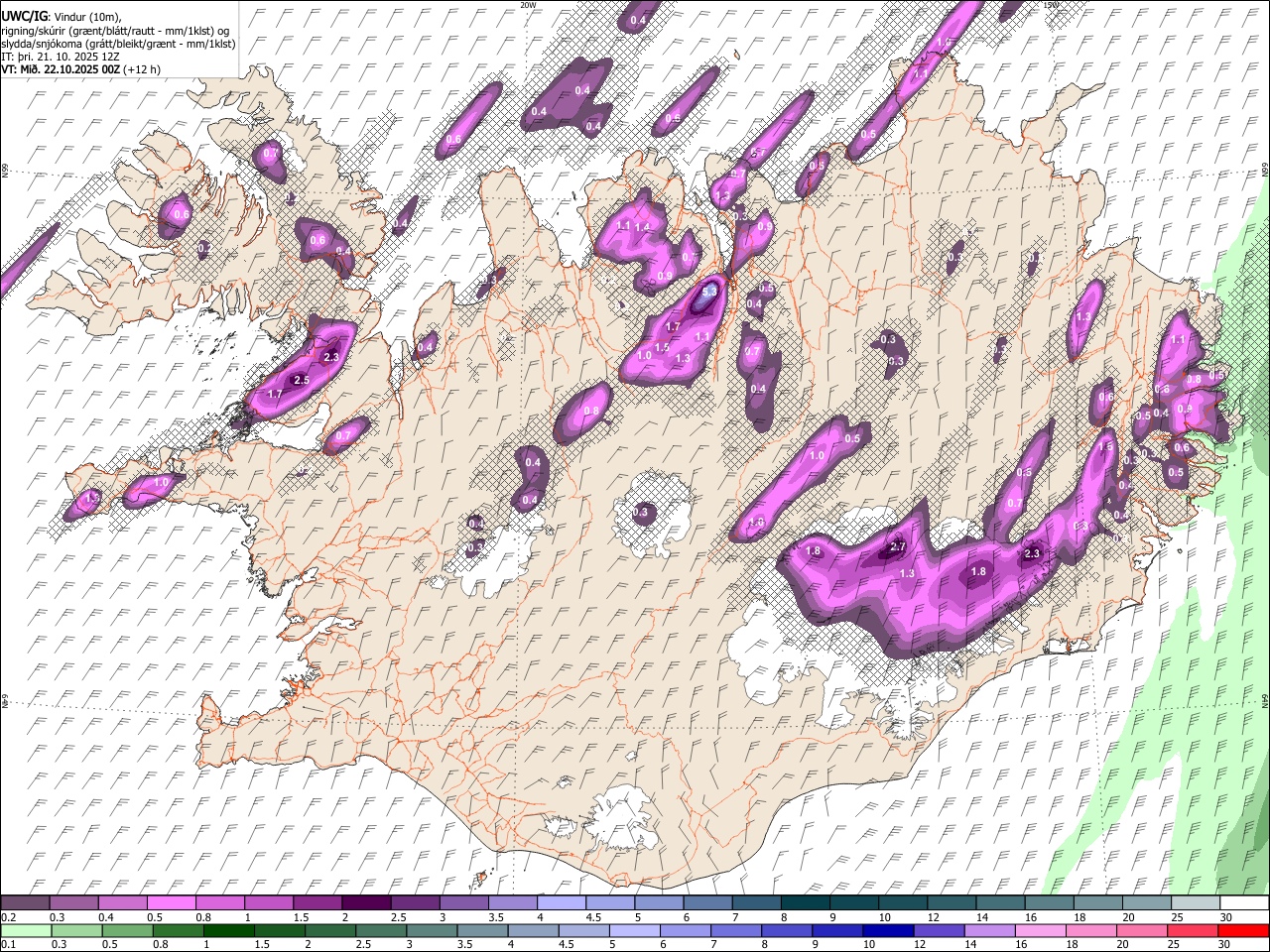Click the "0.2" label on the snow scale

coord(8,917)
